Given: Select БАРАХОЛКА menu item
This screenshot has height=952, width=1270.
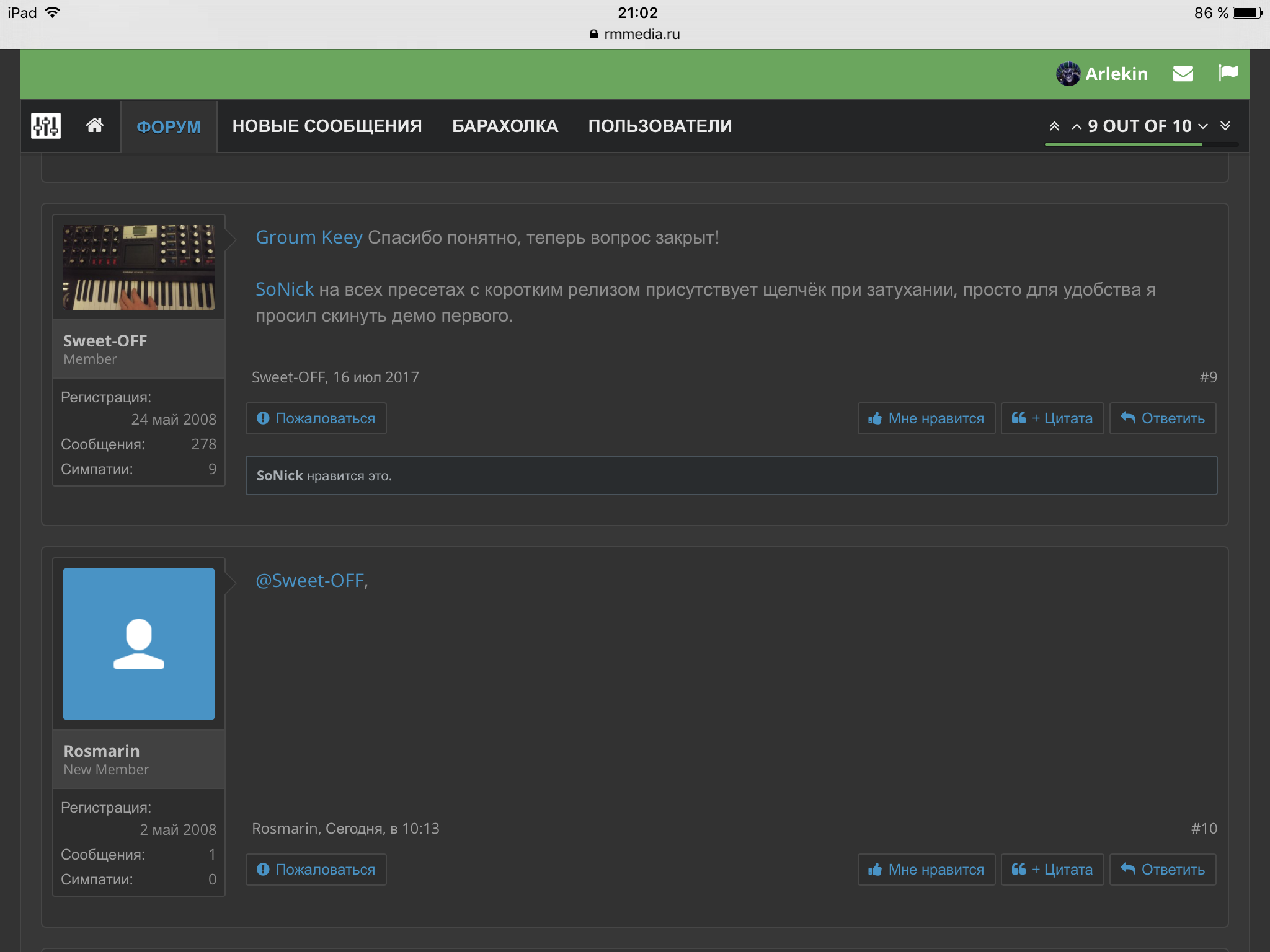Looking at the screenshot, I should click(505, 126).
